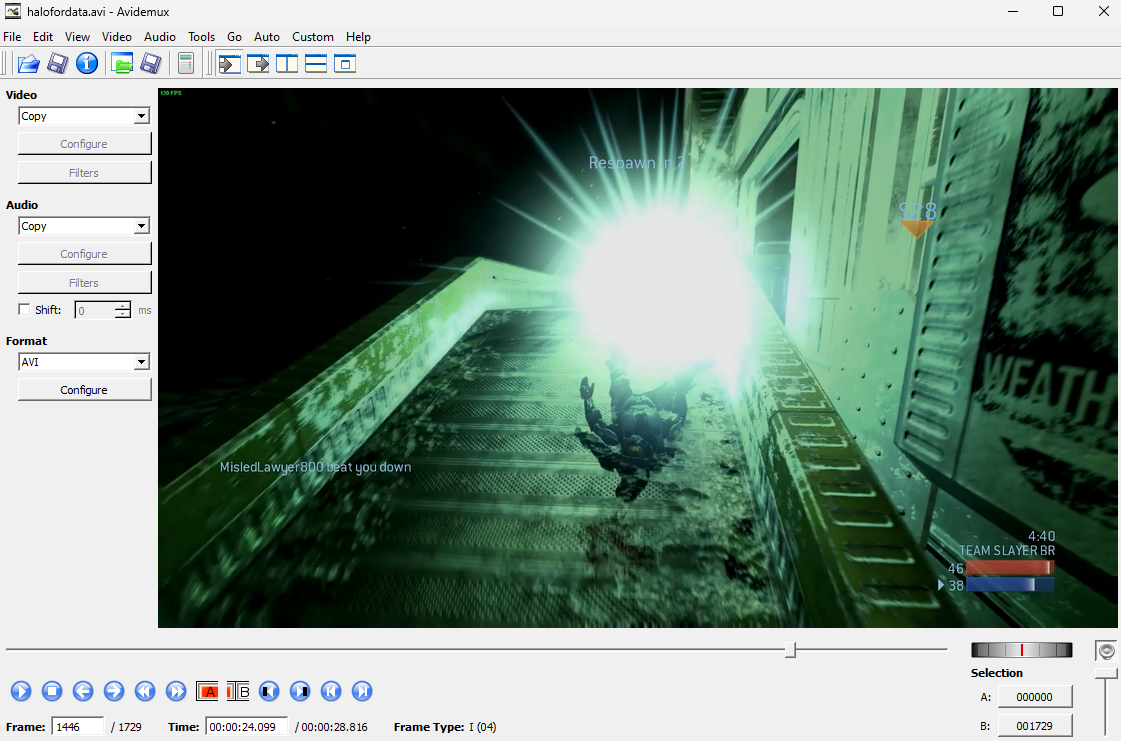Show video information via blue info icon
This screenshot has width=1121, height=741.
coord(87,64)
